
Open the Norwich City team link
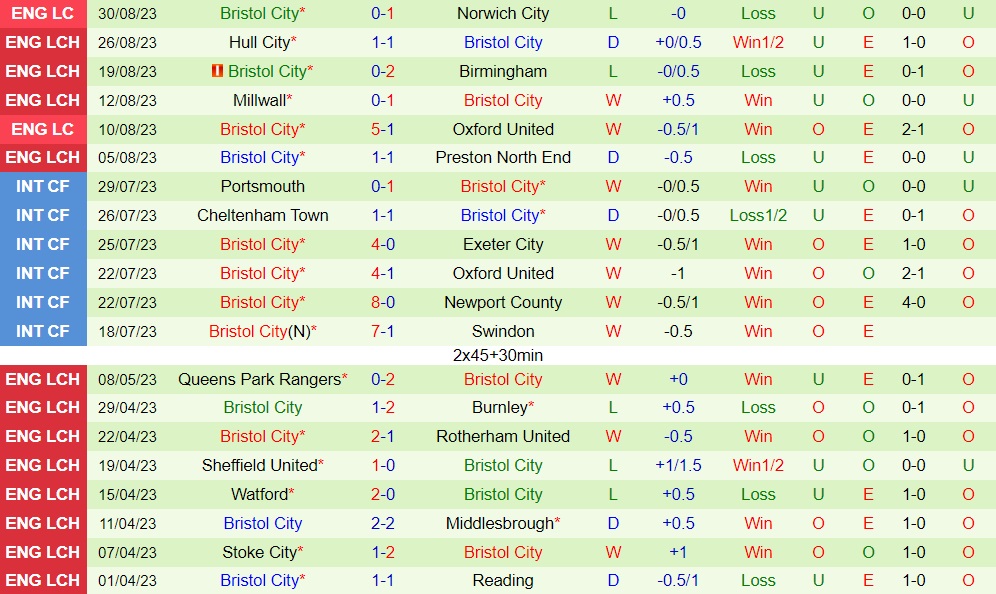[x=503, y=14]
